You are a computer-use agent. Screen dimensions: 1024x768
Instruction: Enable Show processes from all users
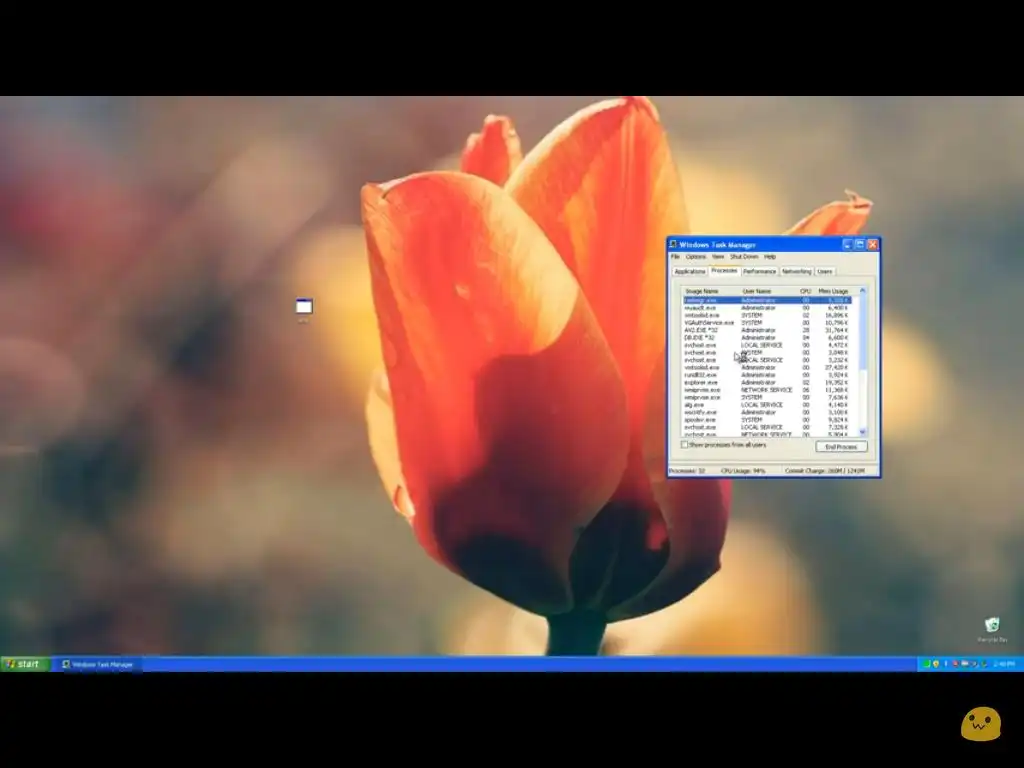pyautogui.click(x=684, y=445)
